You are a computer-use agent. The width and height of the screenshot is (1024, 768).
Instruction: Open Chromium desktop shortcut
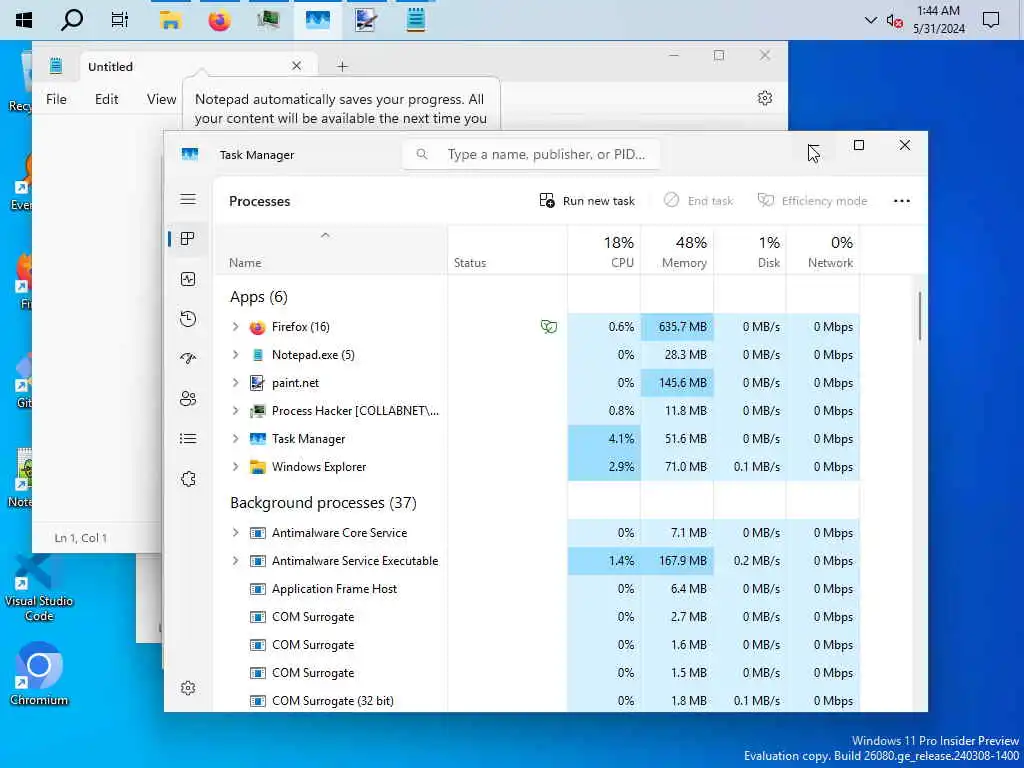(39, 673)
